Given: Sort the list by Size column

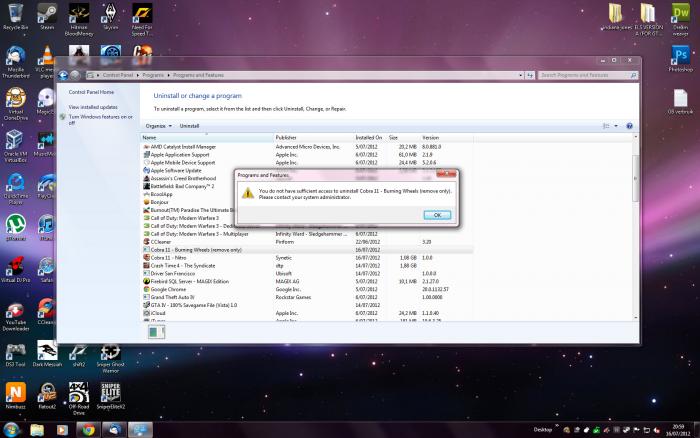Looking at the screenshot, I should point(402,138).
